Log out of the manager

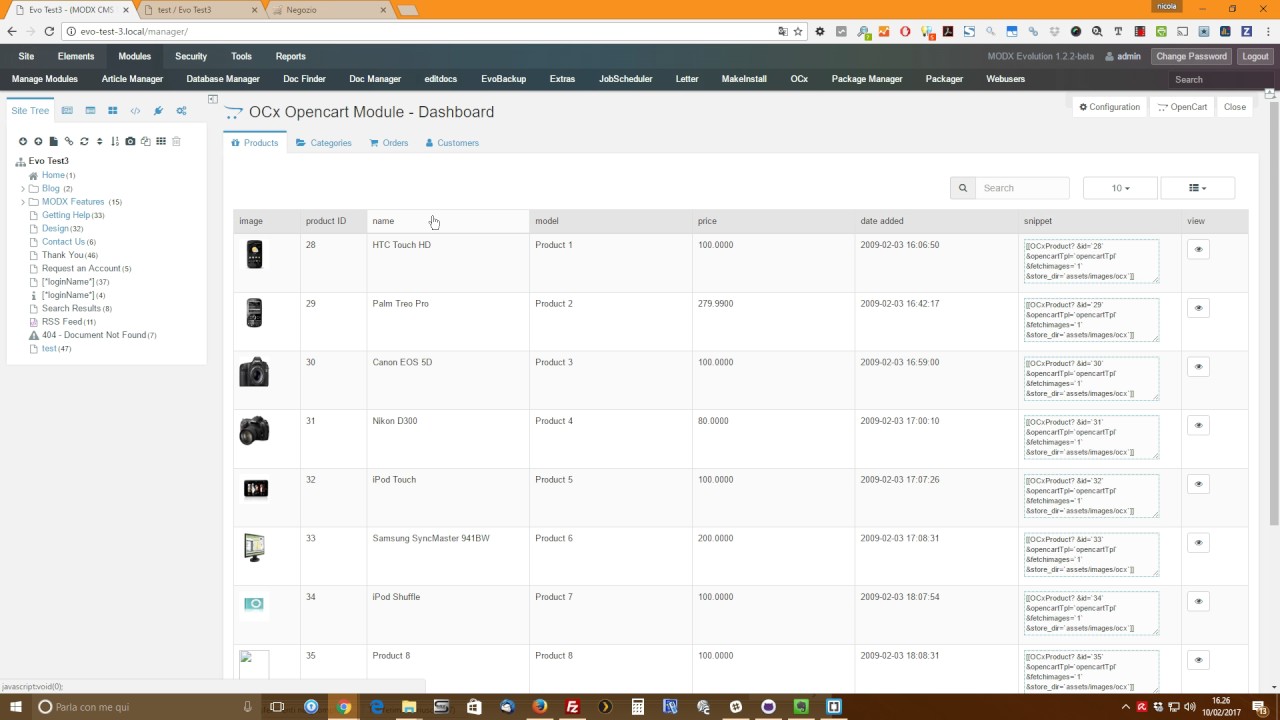coord(1255,56)
